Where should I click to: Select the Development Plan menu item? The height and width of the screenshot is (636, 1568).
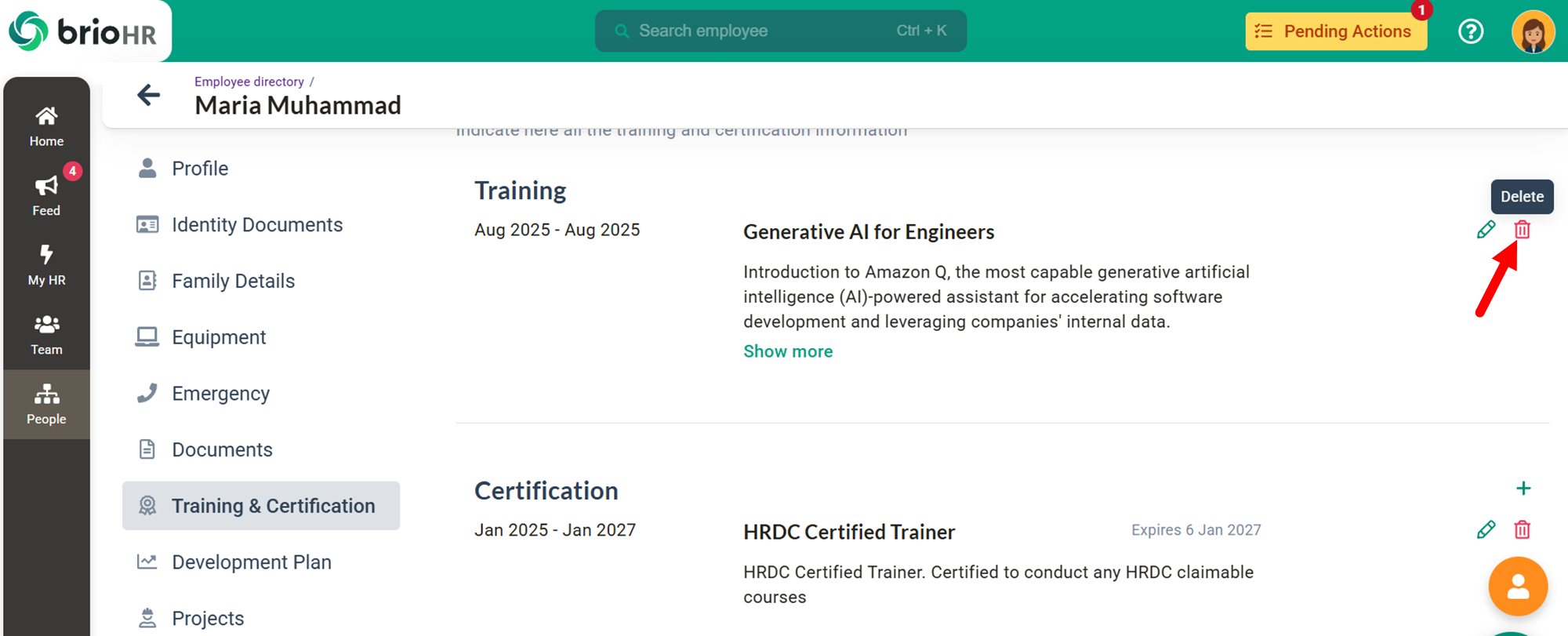251,562
